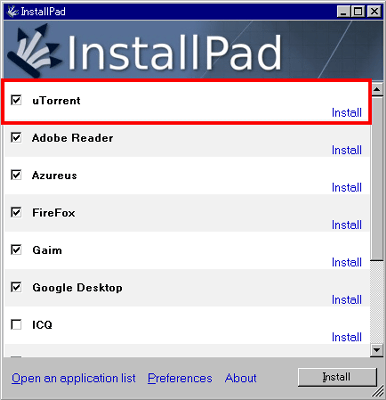This screenshot has height=400, width=386.
Task: Uncheck the Adobe Reader checkbox
Action: 16,137
